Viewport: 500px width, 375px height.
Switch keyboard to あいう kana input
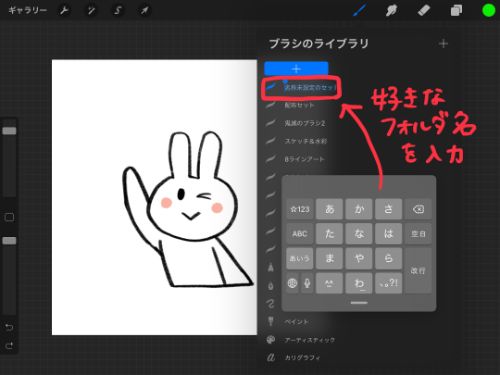tap(300, 258)
